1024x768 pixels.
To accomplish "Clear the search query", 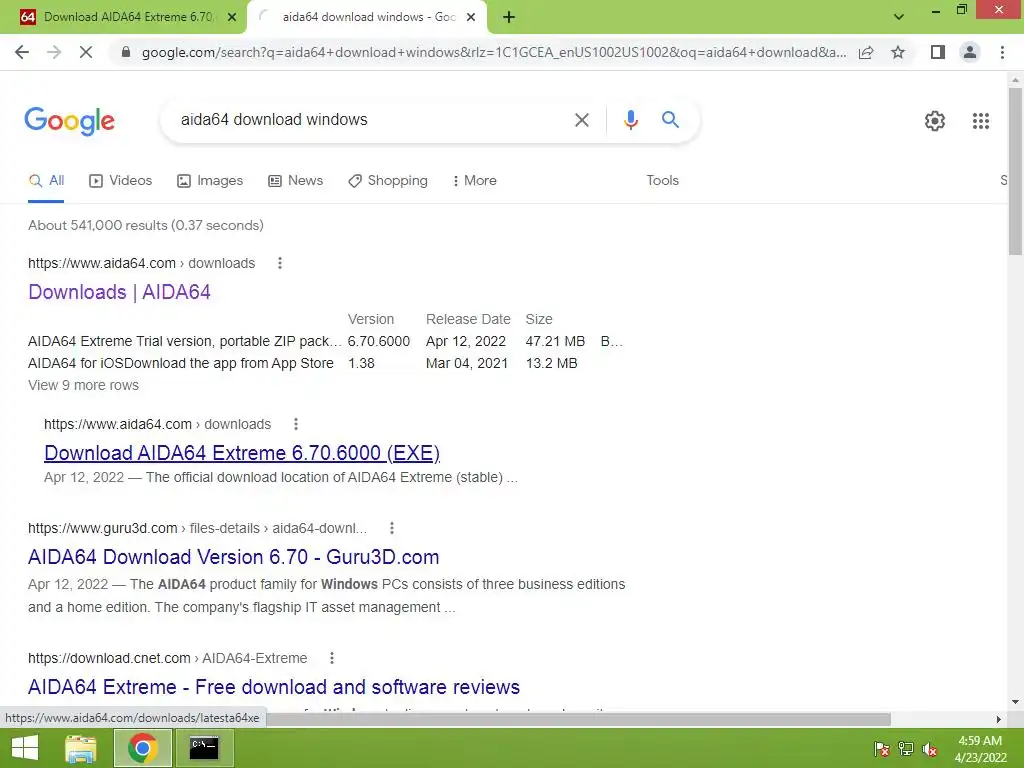I will pos(581,120).
